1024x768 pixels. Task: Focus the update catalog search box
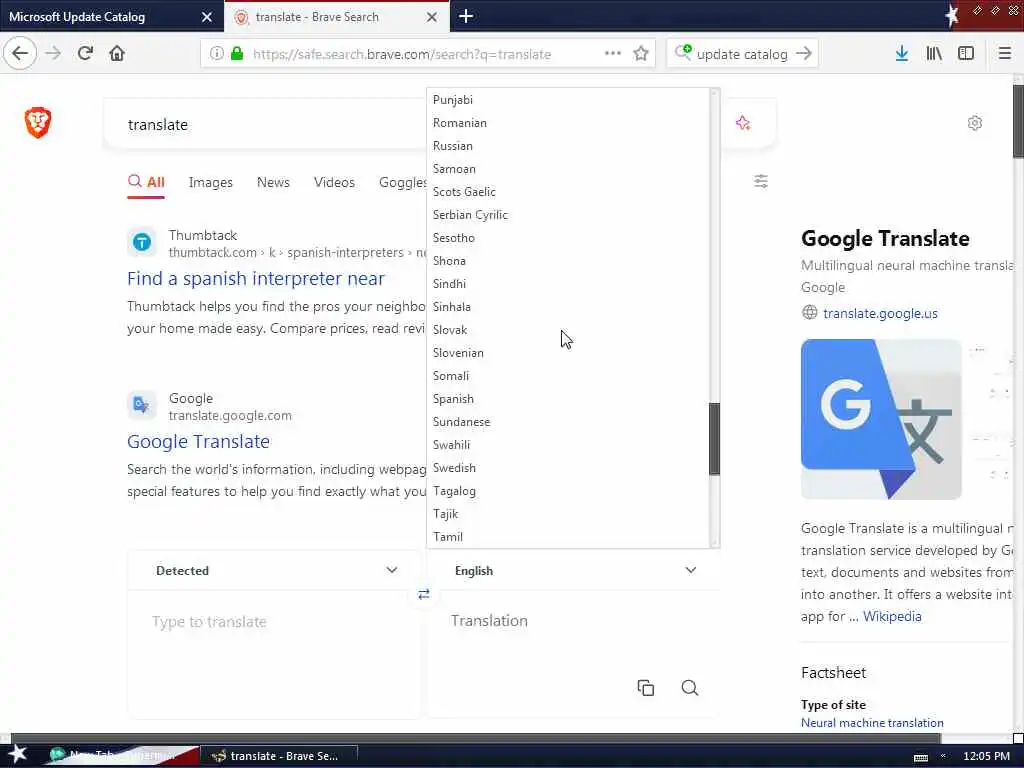[x=742, y=54]
